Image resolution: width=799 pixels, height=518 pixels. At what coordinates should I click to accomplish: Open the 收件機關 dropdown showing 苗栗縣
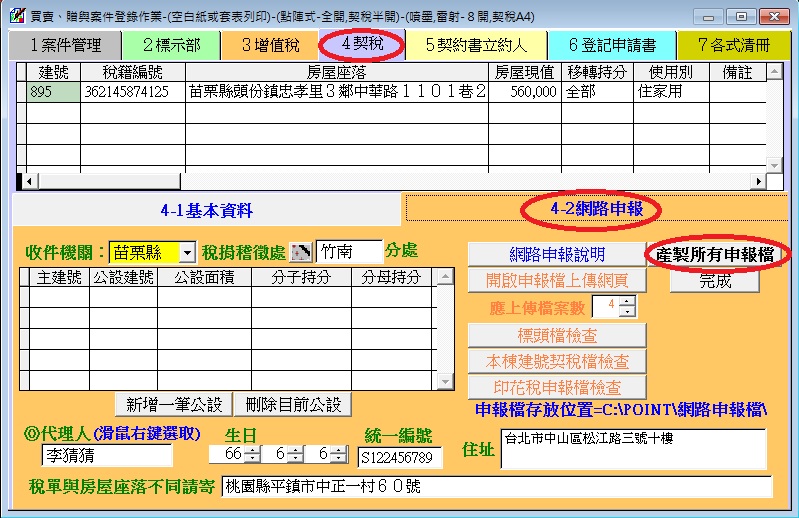[187, 253]
